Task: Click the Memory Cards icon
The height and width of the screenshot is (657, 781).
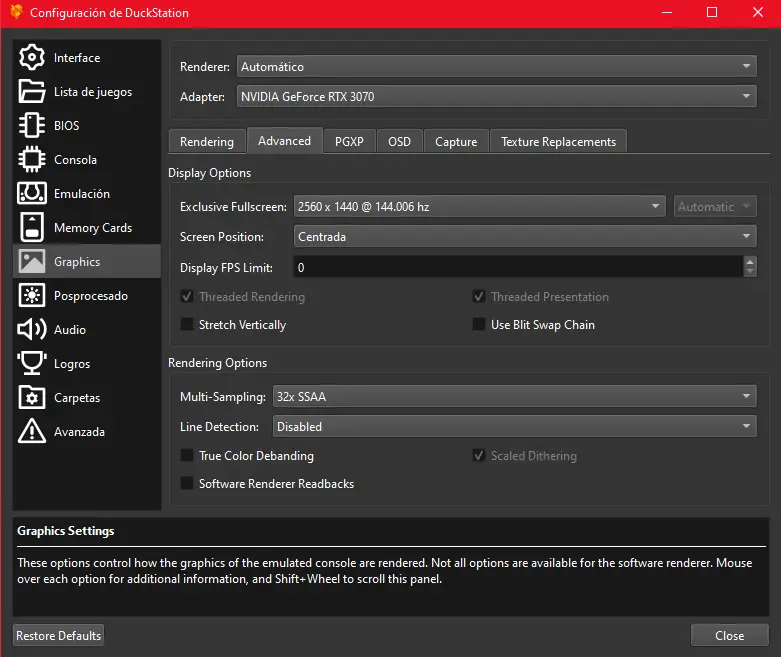Action: pos(31,227)
